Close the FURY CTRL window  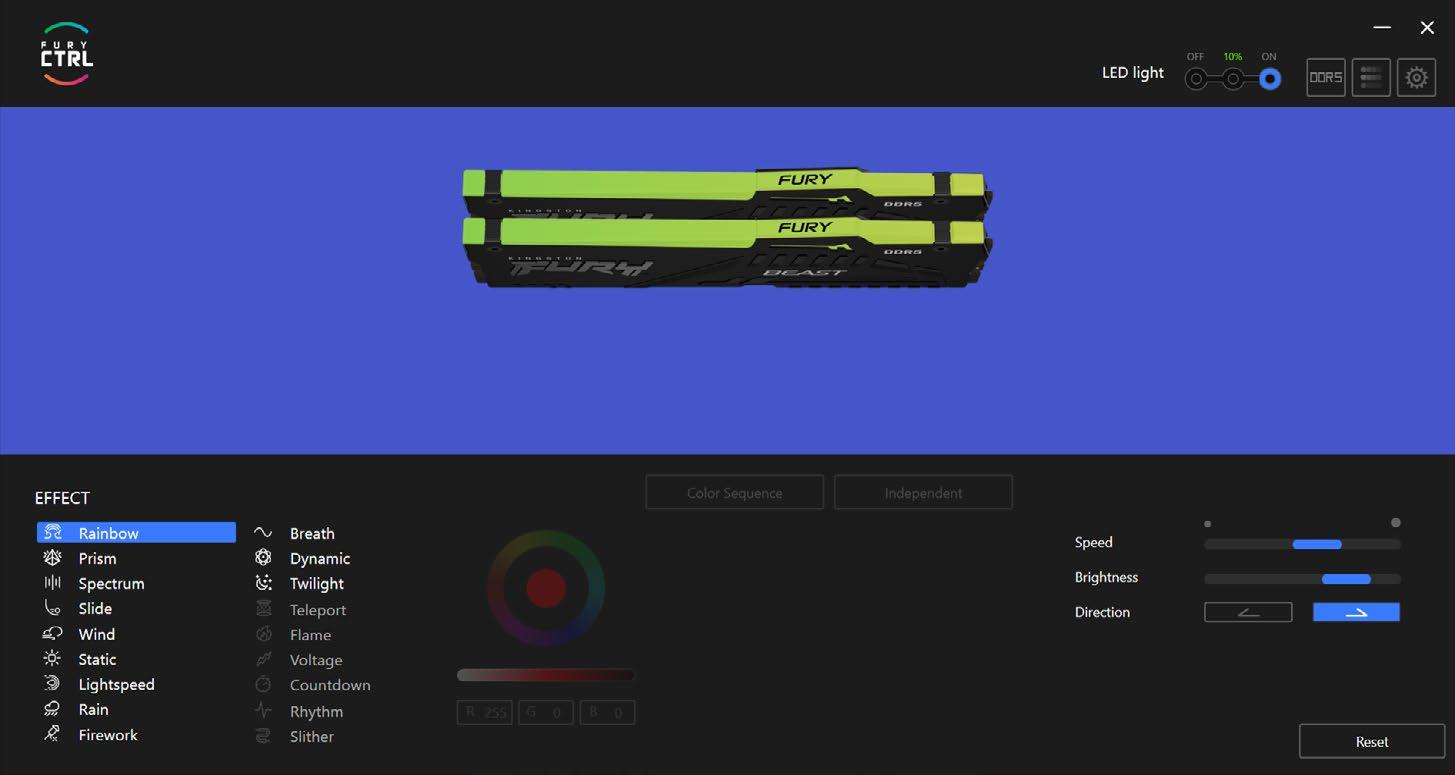point(1427,28)
